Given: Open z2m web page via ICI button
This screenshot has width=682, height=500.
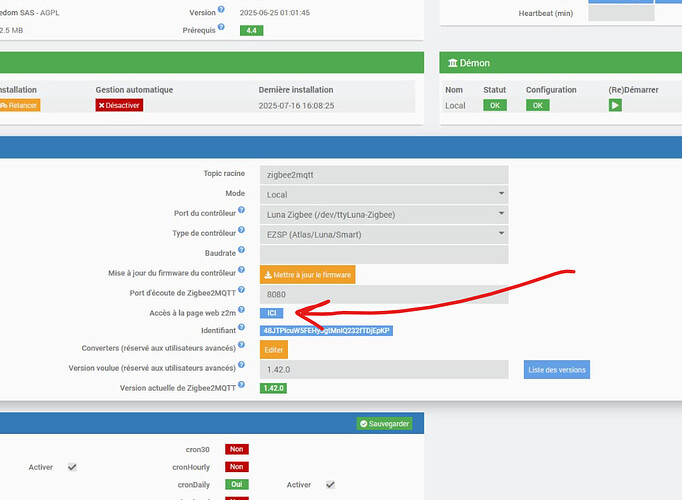Looking at the screenshot, I should [271, 313].
